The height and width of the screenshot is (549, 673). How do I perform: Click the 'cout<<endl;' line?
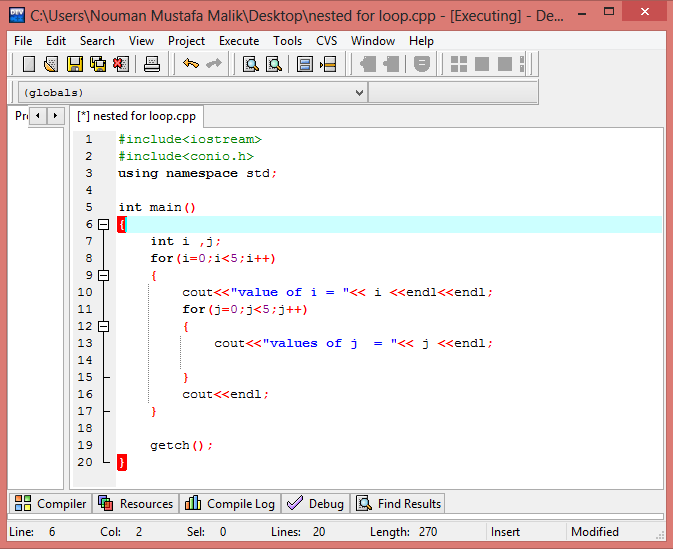225,394
